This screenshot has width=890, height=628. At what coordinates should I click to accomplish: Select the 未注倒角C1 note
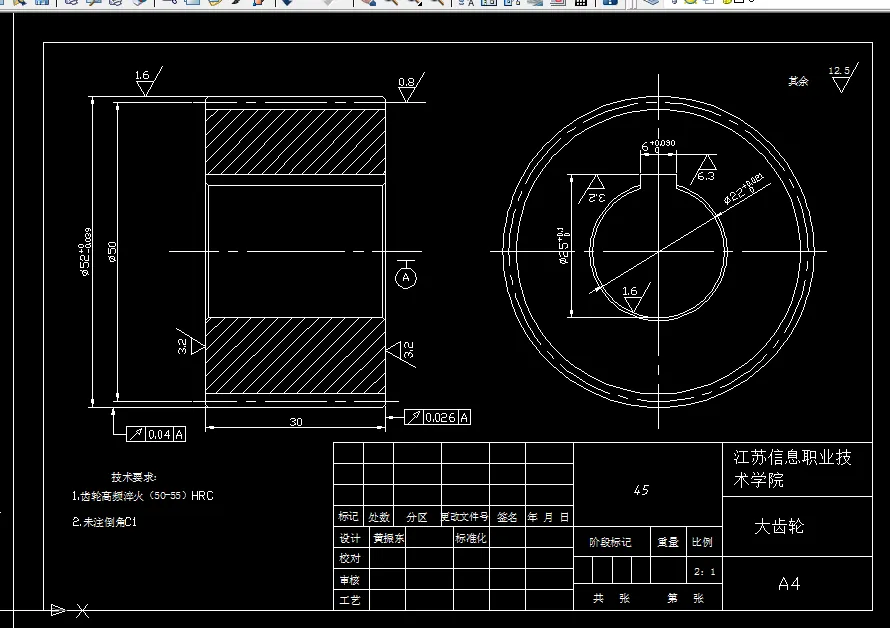(x=104, y=522)
